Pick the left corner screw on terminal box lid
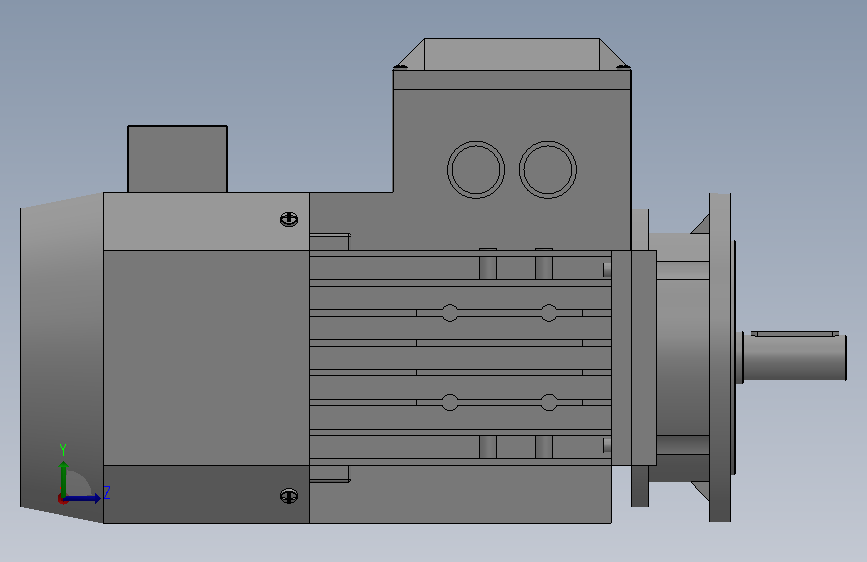The height and width of the screenshot is (562, 867). [x=401, y=67]
